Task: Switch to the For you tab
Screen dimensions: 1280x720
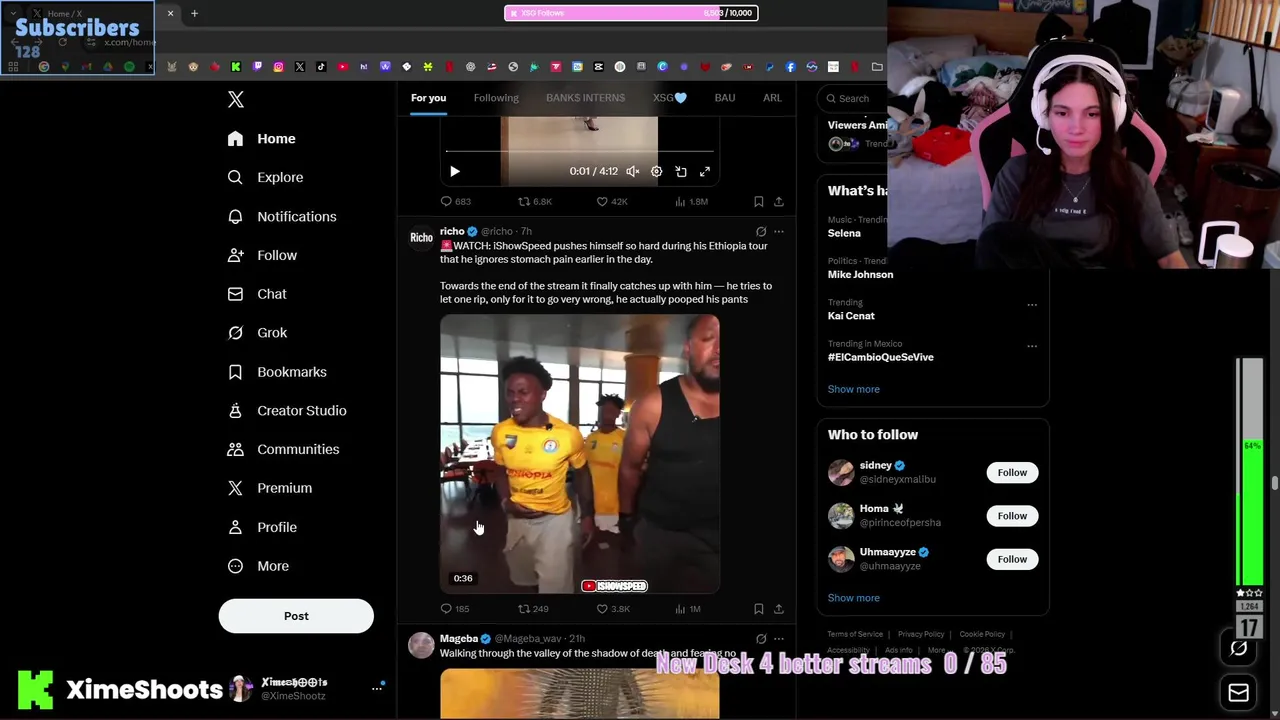Action: point(428,98)
